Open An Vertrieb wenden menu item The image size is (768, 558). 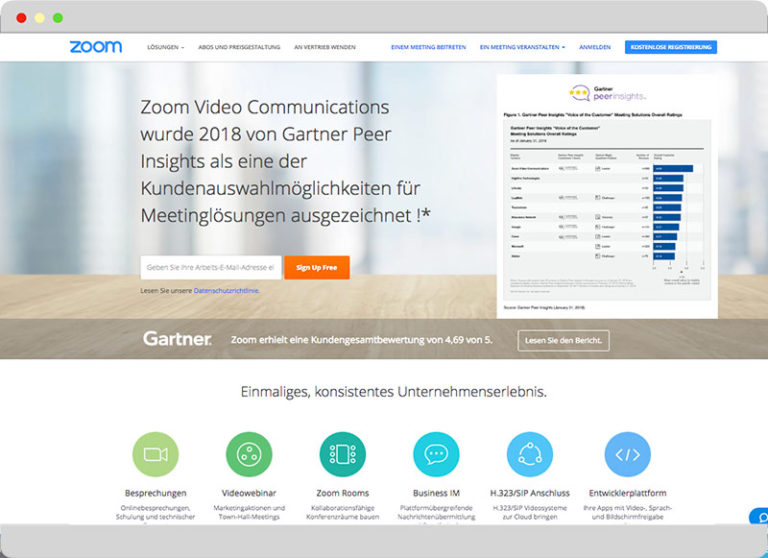[x=325, y=48]
